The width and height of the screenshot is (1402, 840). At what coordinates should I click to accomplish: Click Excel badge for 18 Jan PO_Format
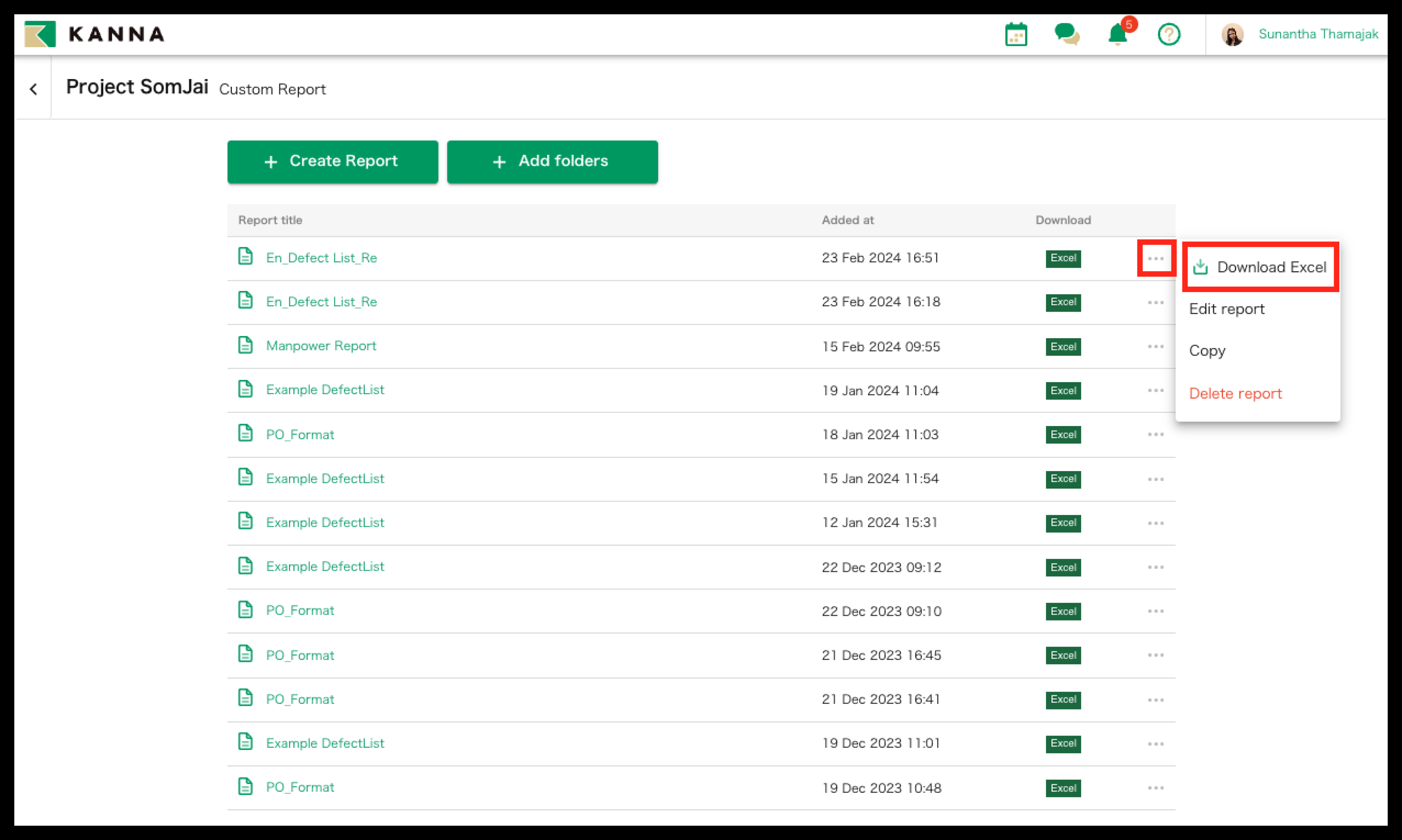coord(1063,434)
